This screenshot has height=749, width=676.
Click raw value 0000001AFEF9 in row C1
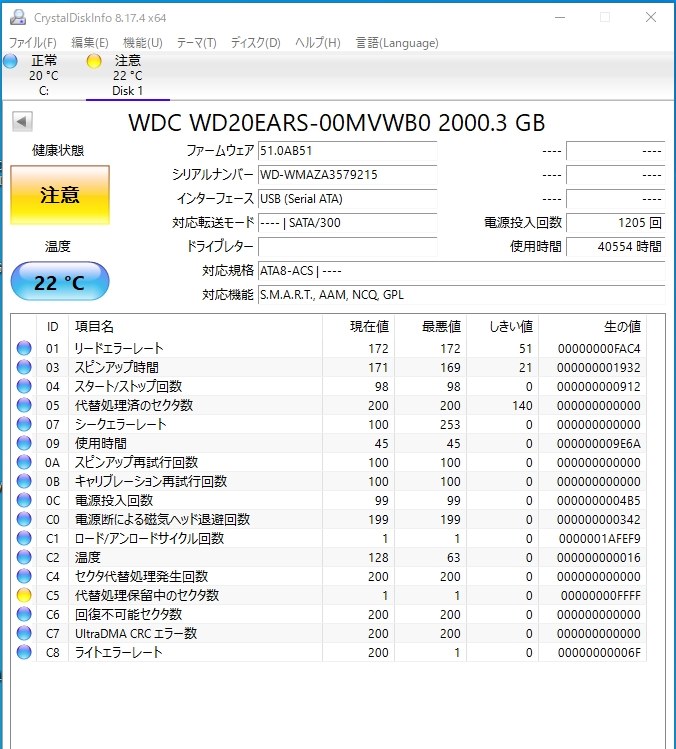coord(600,539)
